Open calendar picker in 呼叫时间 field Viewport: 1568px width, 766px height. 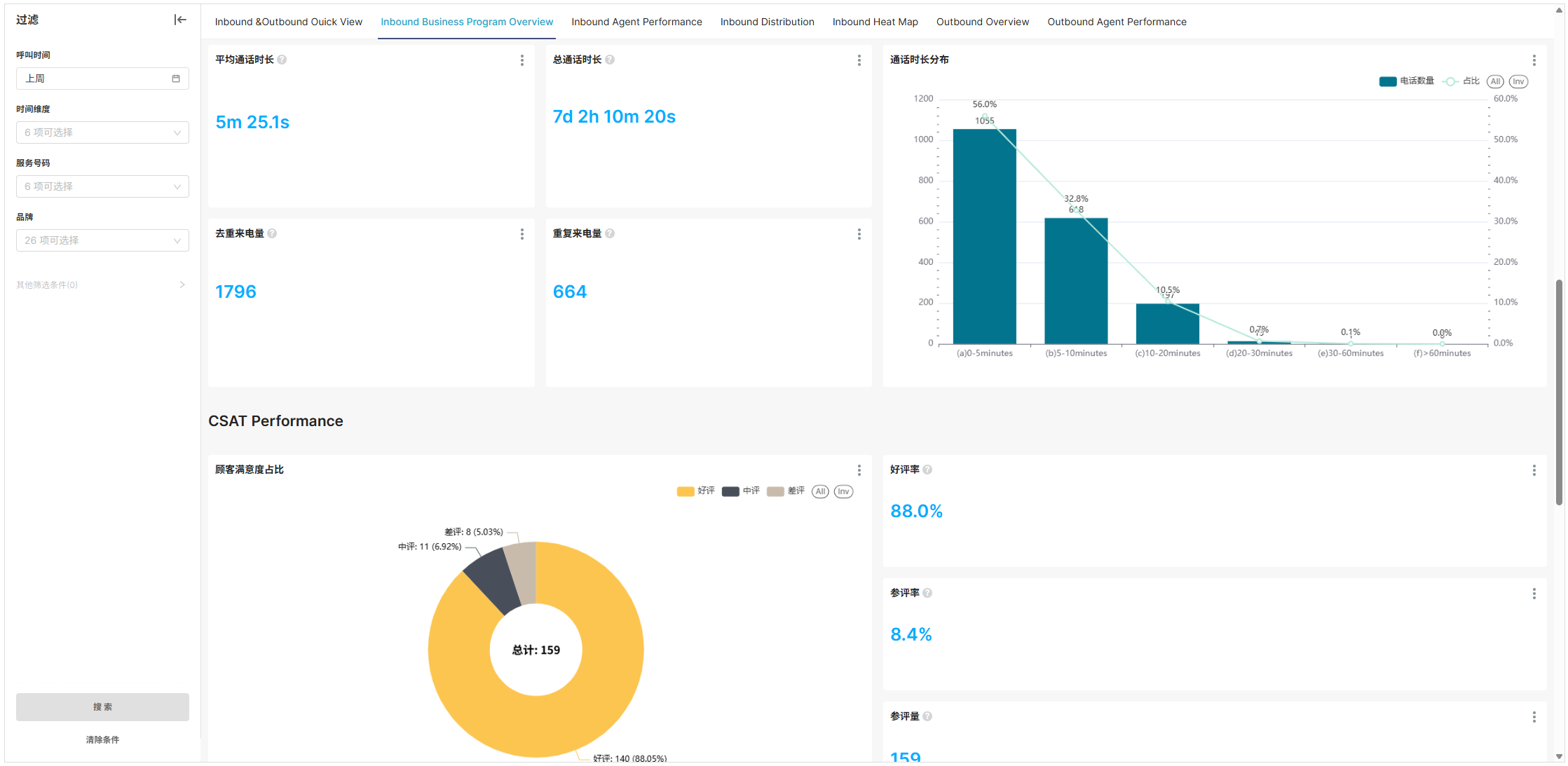pyautogui.click(x=176, y=78)
